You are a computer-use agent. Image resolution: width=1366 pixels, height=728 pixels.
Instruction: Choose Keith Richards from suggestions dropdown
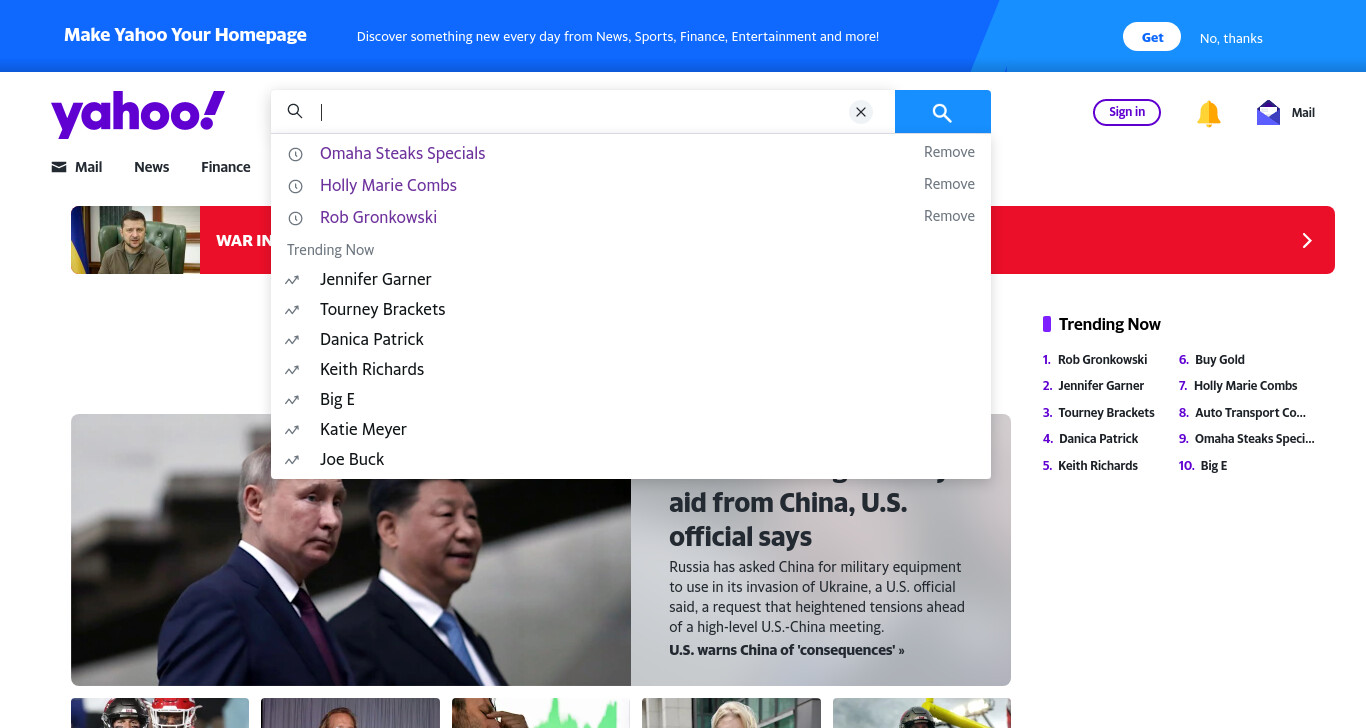tap(372, 369)
